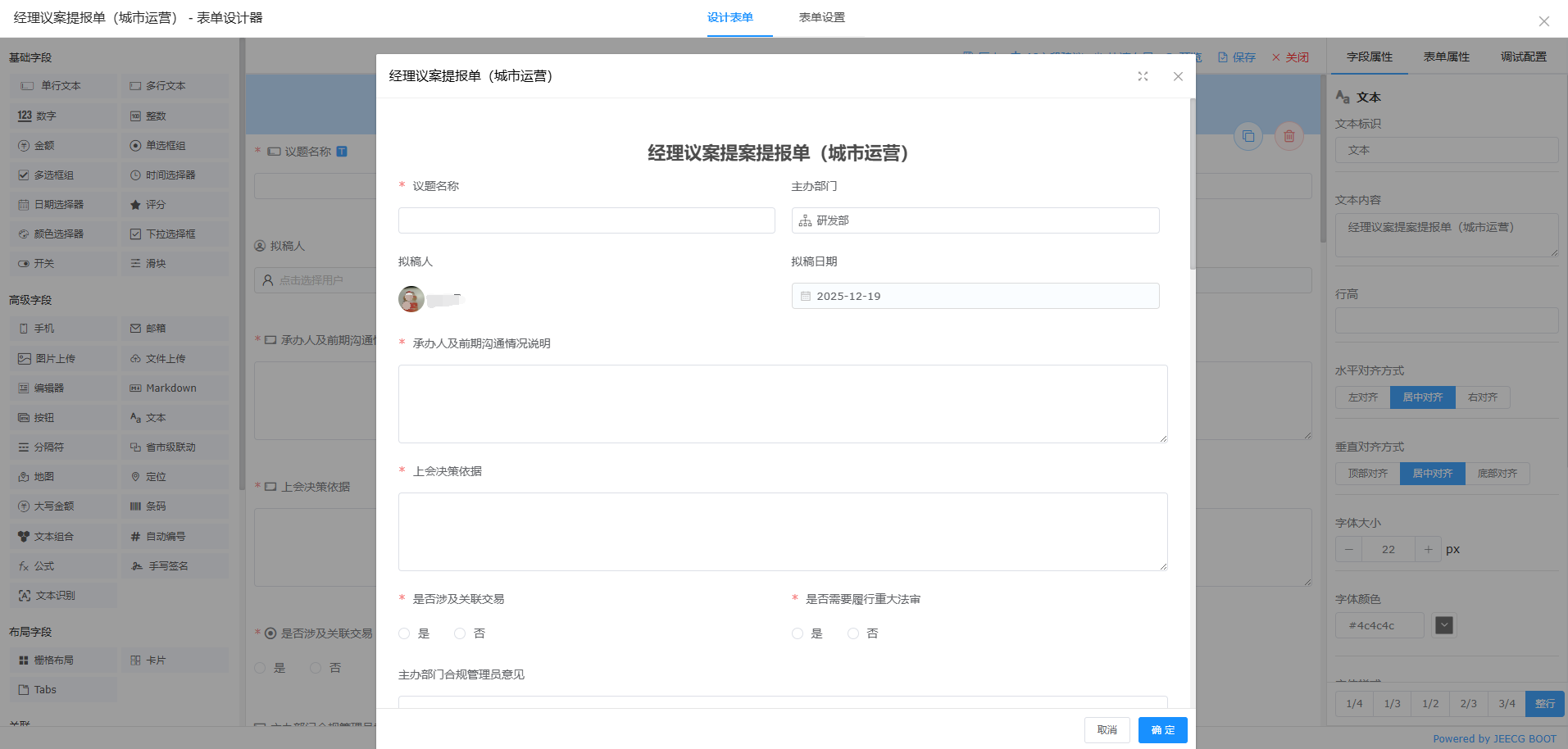Viewport: 1568px width, 749px height.
Task: Open the 字段属性 panel tab
Action: [x=1370, y=57]
